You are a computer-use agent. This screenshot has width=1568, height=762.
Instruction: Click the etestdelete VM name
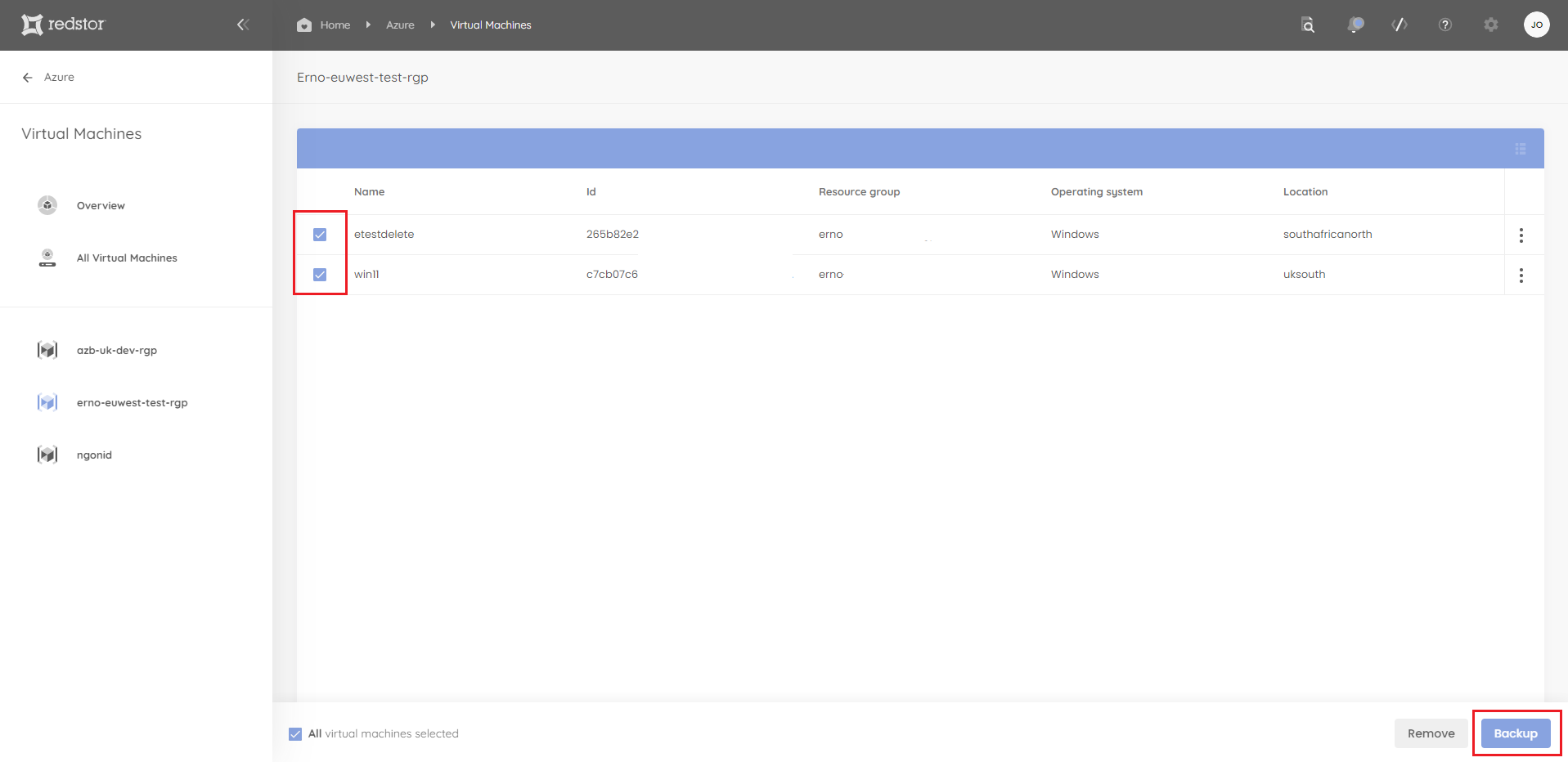coord(384,235)
